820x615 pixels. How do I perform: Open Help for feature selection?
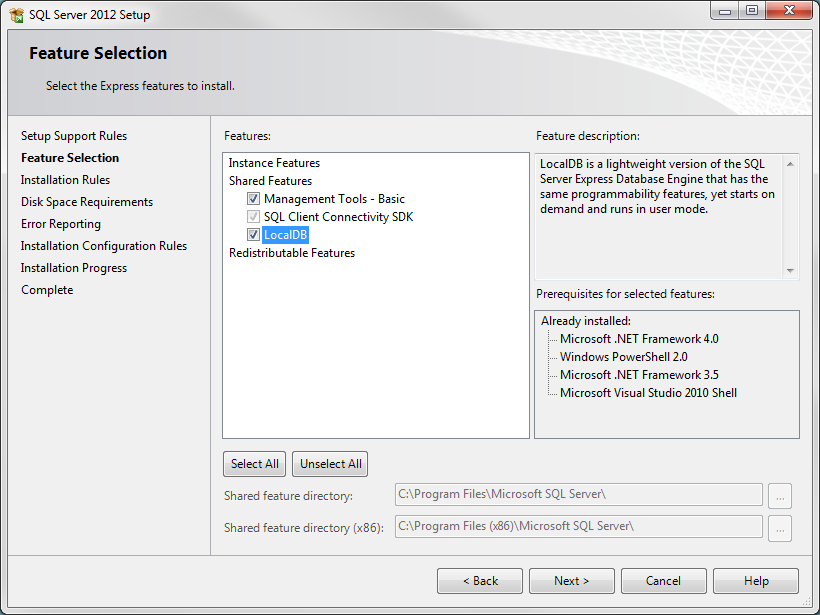coord(756,581)
